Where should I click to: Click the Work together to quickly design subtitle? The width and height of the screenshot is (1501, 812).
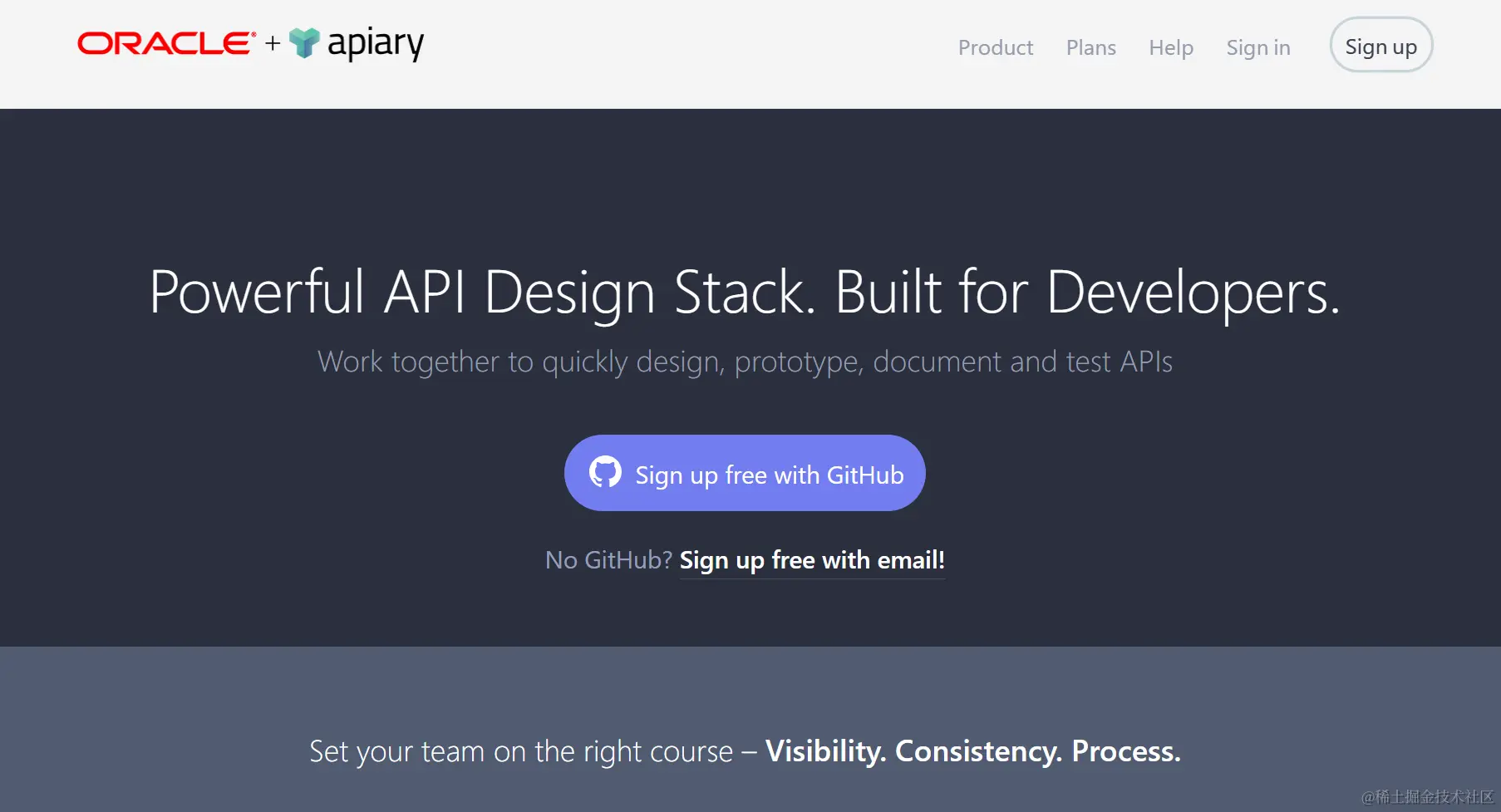(x=745, y=362)
